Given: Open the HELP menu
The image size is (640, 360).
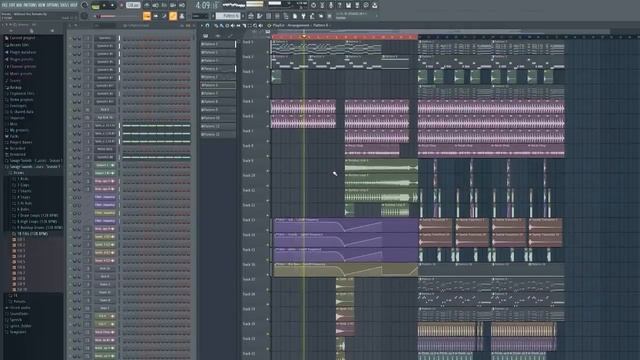Looking at the screenshot, I should [74, 5].
